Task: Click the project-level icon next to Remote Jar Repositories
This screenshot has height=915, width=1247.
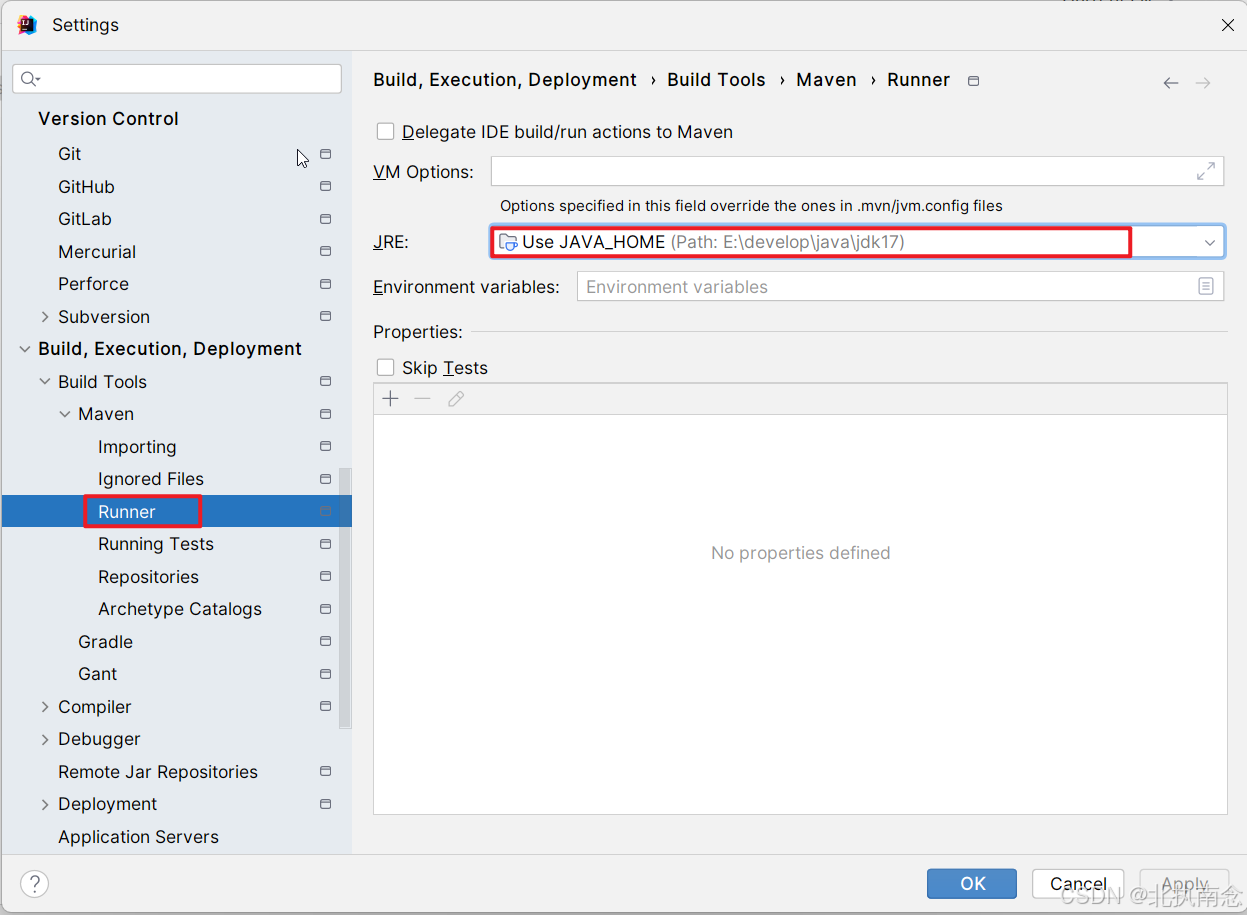Action: pyautogui.click(x=325, y=772)
